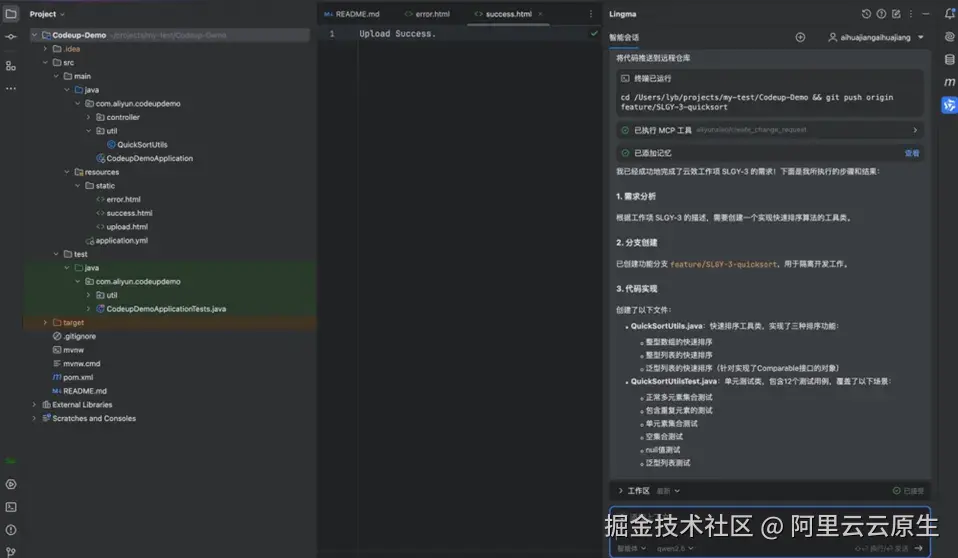Expand the 已执行 MCP 工具 result arrow
Image resolution: width=958 pixels, height=558 pixels.
pos(915,130)
